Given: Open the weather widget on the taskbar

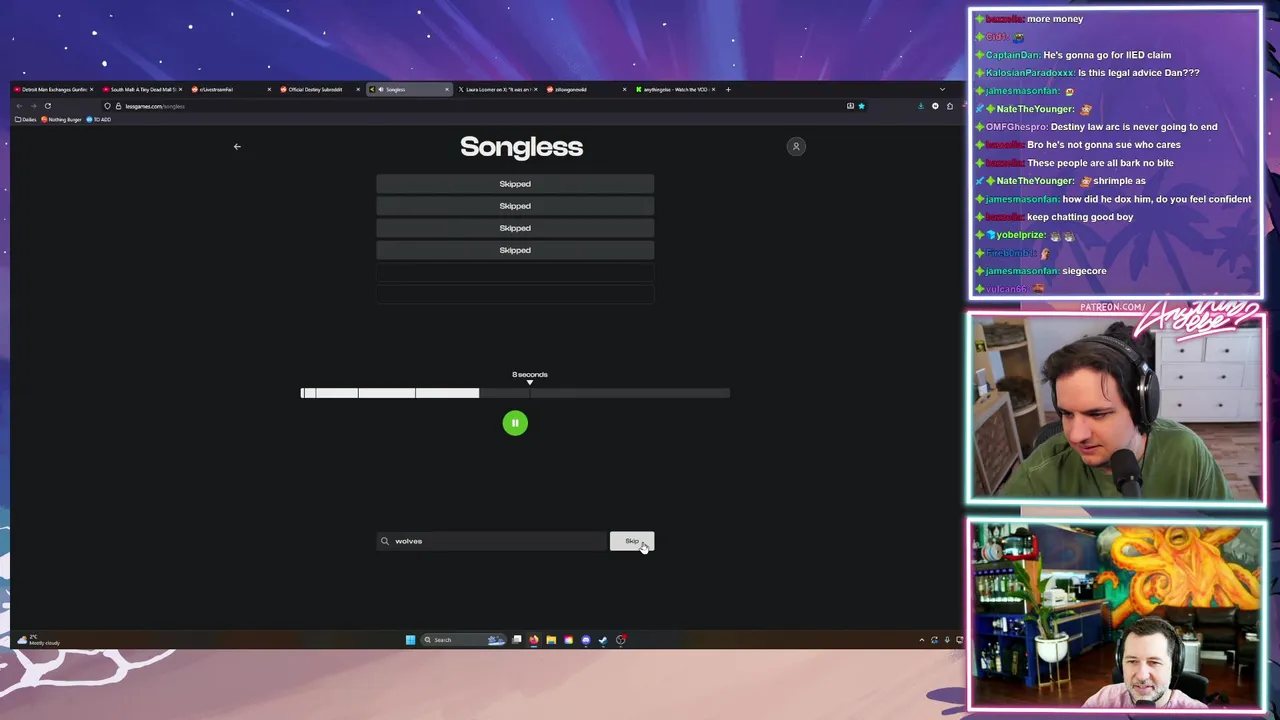Looking at the screenshot, I should click(x=38, y=640).
